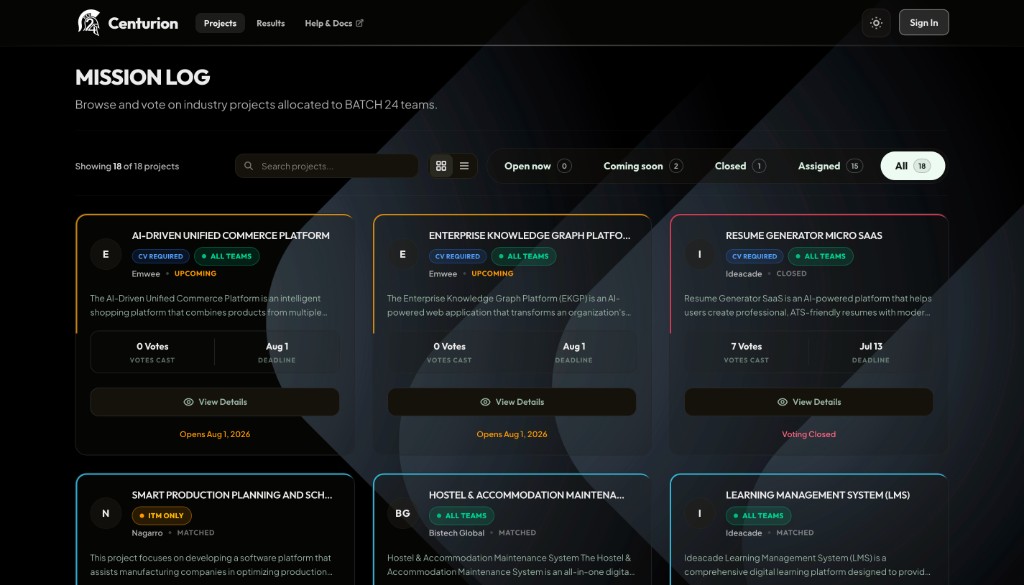The height and width of the screenshot is (585, 1024).
Task: Click the MISSION LOG heading
Action: pyautogui.click(x=142, y=77)
